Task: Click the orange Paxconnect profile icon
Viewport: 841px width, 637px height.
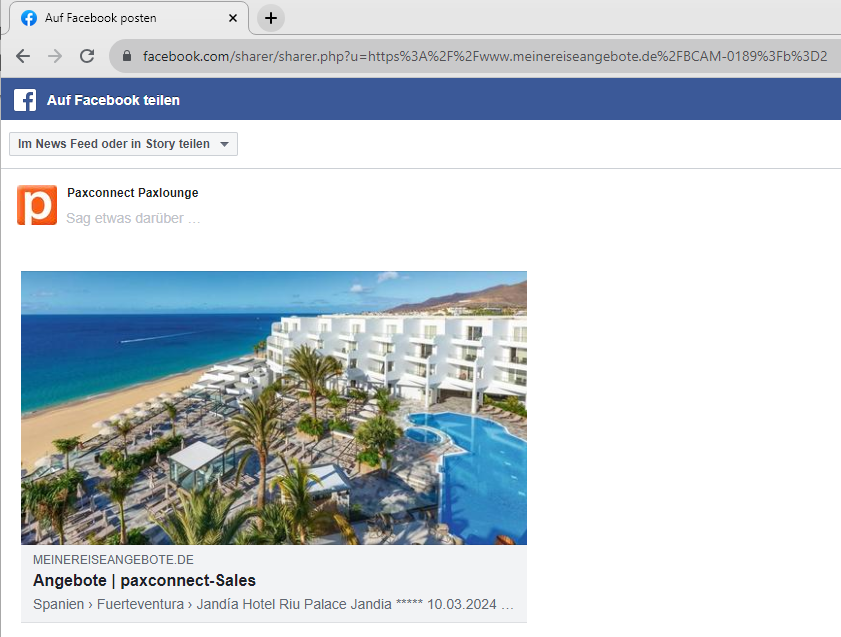Action: pyautogui.click(x=37, y=205)
